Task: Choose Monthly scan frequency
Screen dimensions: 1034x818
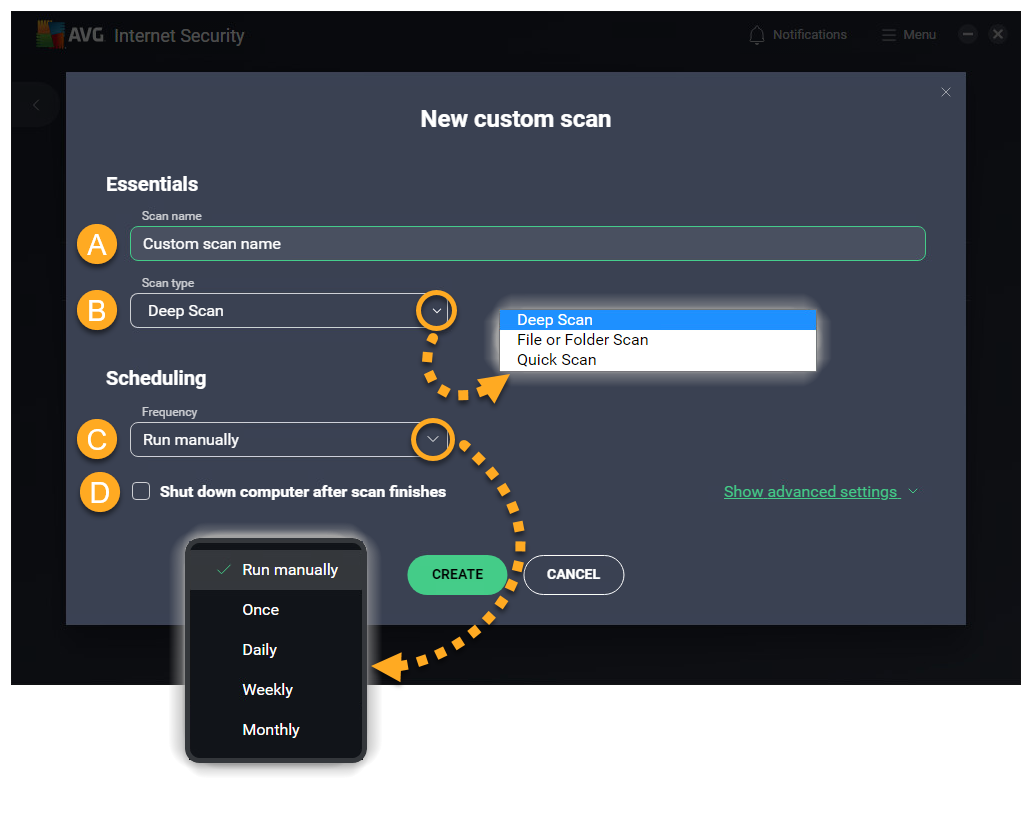Action: (271, 730)
